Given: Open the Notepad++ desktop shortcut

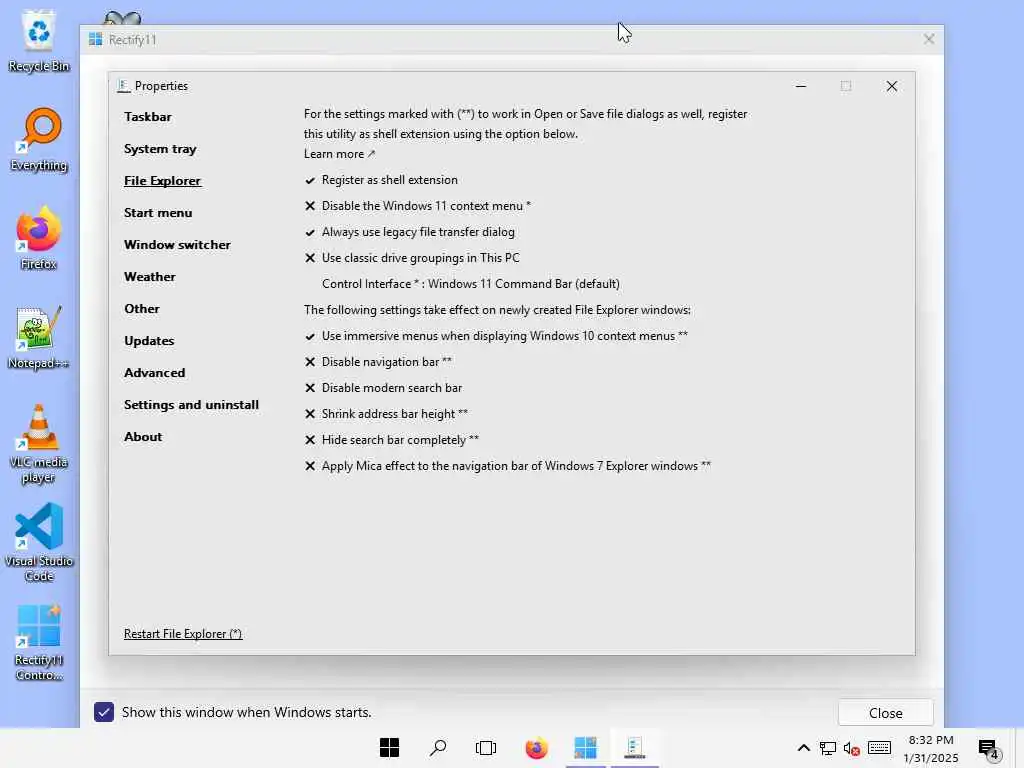Looking at the screenshot, I should (x=39, y=338).
